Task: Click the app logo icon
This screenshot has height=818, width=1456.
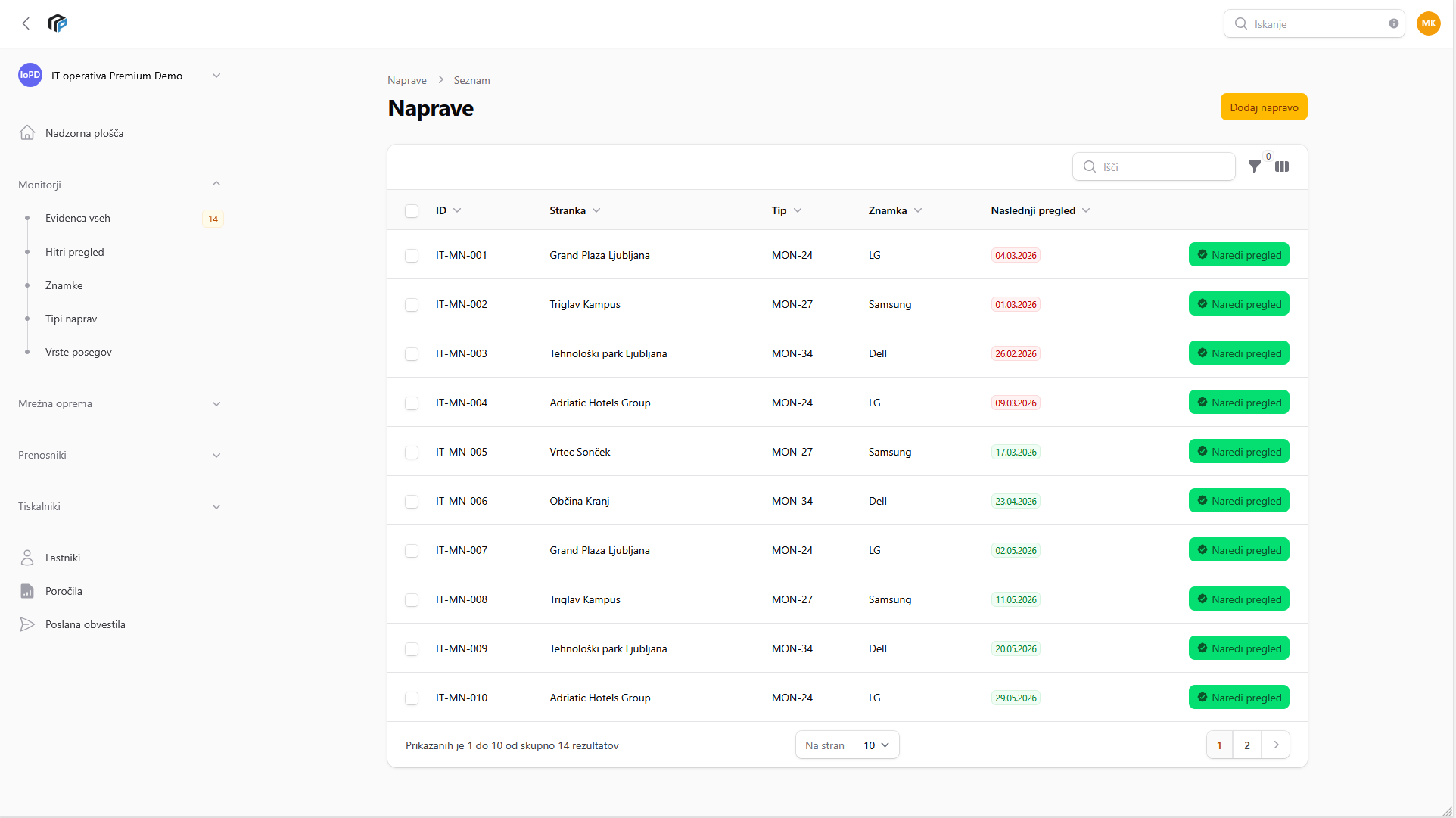Action: coord(58,23)
